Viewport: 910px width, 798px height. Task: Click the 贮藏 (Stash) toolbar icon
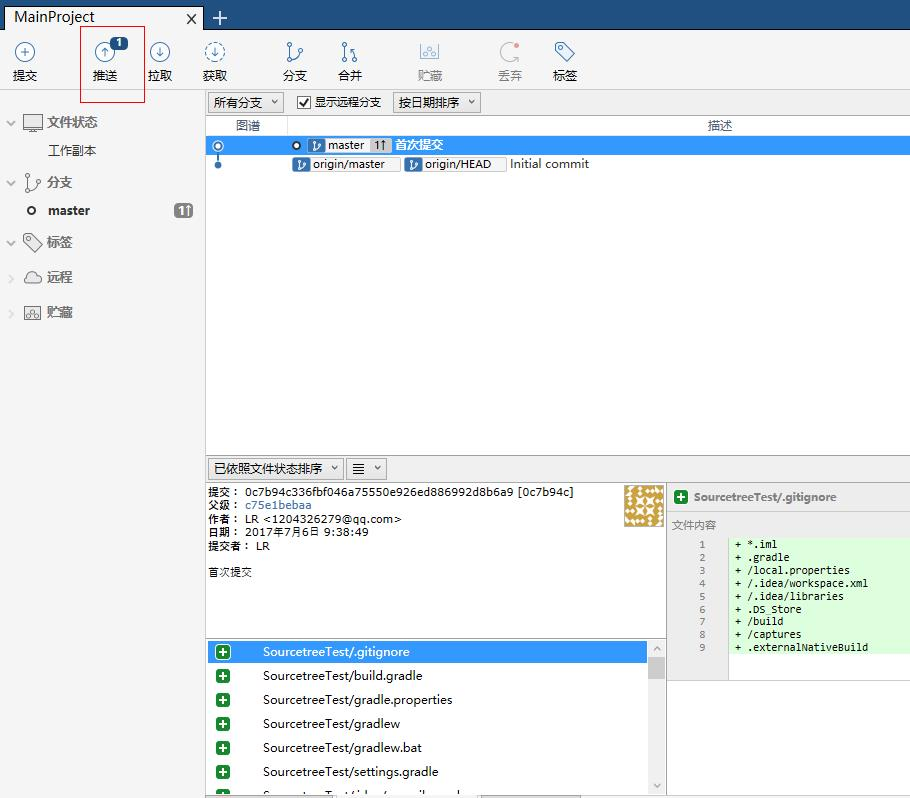tap(429, 52)
